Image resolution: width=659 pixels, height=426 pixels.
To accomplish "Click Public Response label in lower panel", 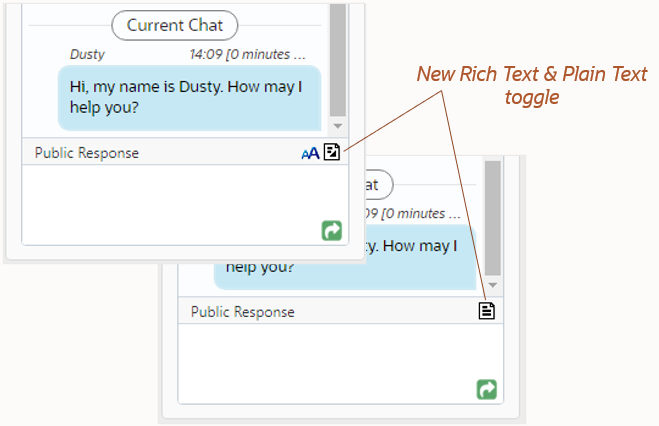I will point(243,311).
